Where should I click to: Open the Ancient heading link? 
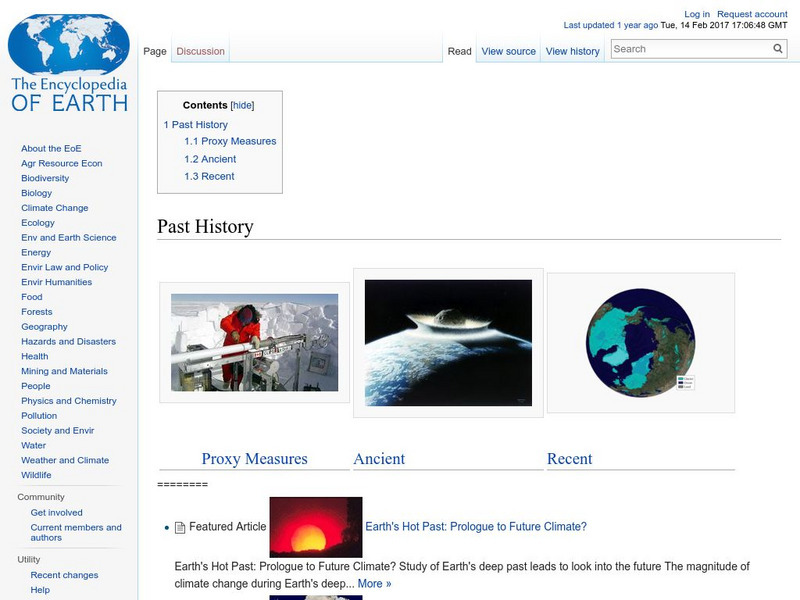coord(379,459)
